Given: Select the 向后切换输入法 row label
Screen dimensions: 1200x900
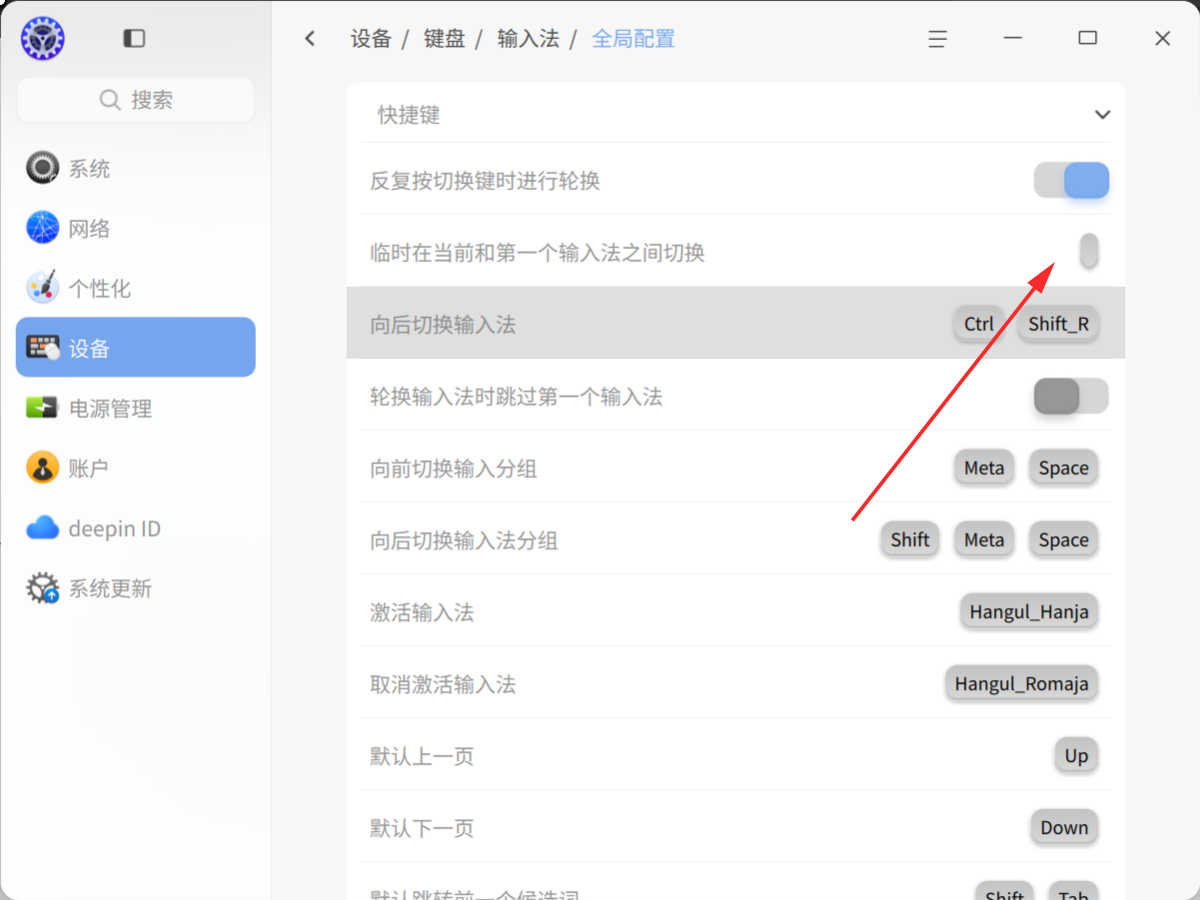Looking at the screenshot, I should (x=443, y=325).
